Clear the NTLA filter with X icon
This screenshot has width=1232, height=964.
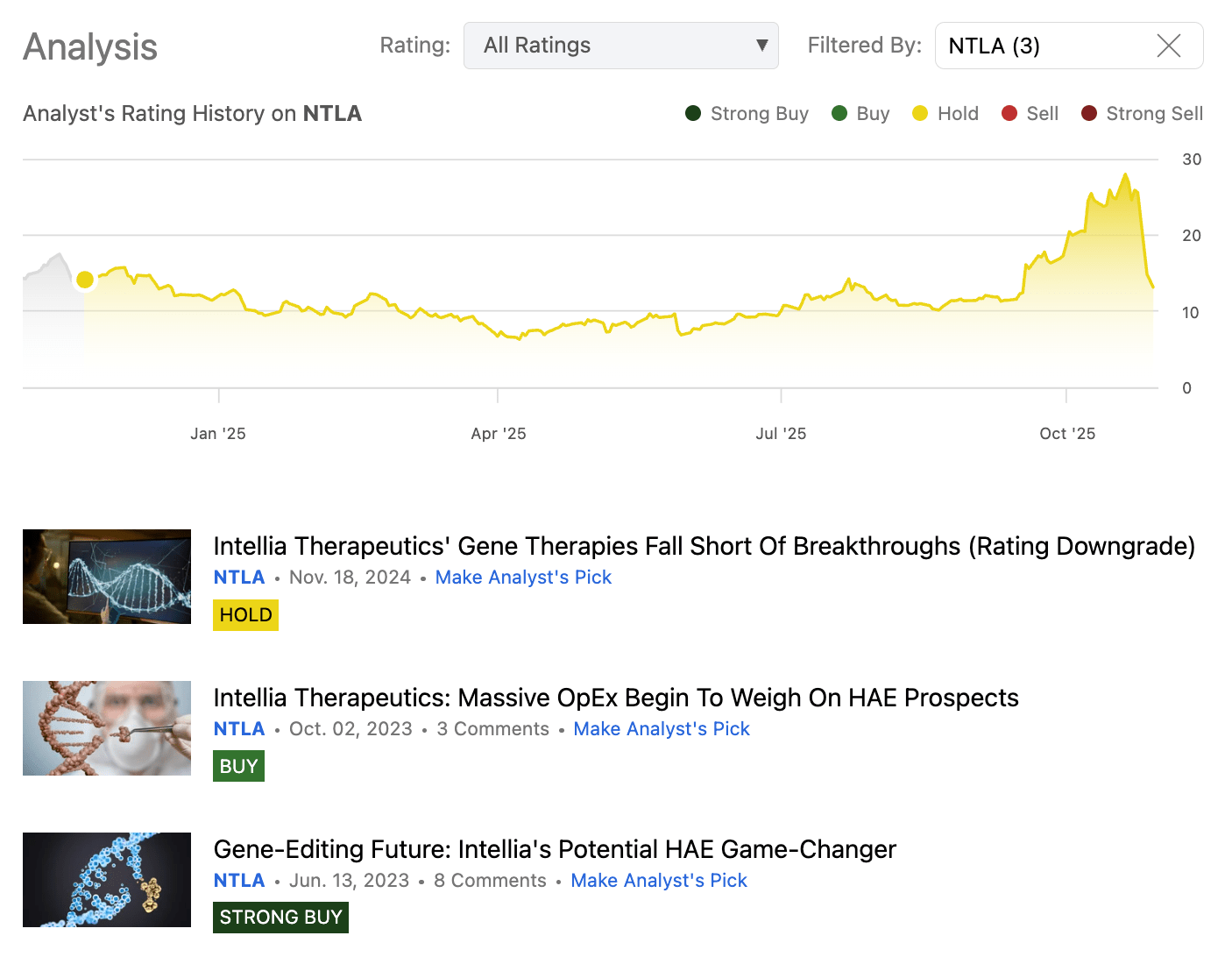(1168, 46)
